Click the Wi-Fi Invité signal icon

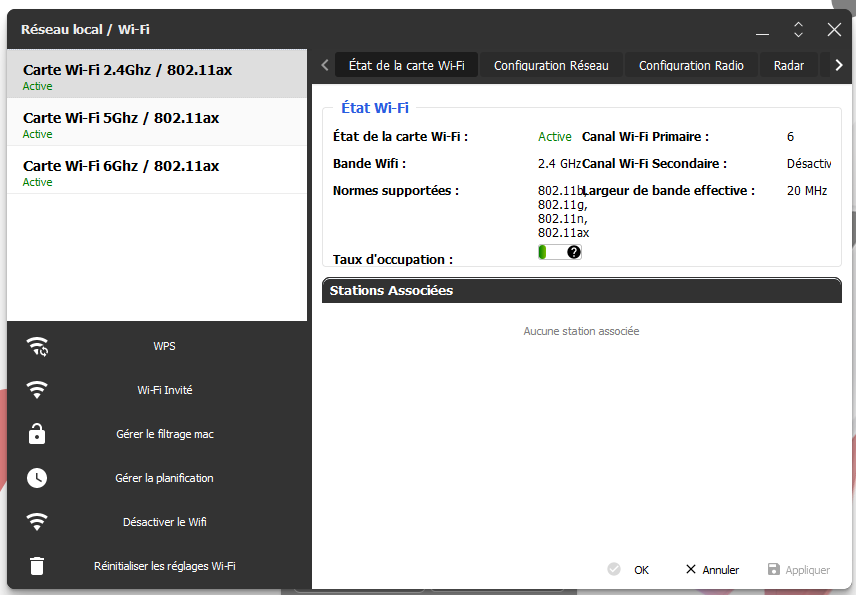click(37, 390)
